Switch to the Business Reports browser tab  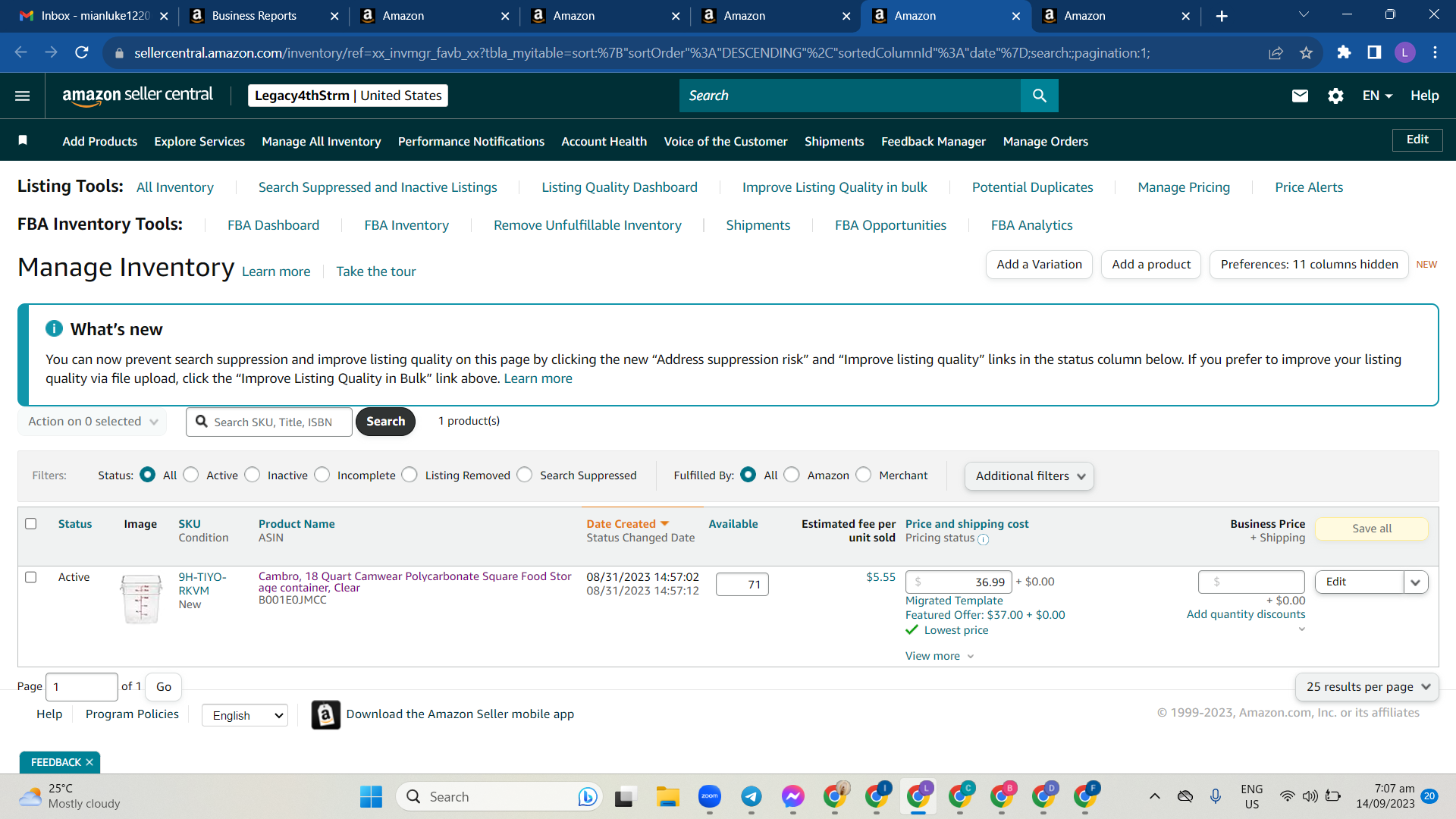[264, 16]
